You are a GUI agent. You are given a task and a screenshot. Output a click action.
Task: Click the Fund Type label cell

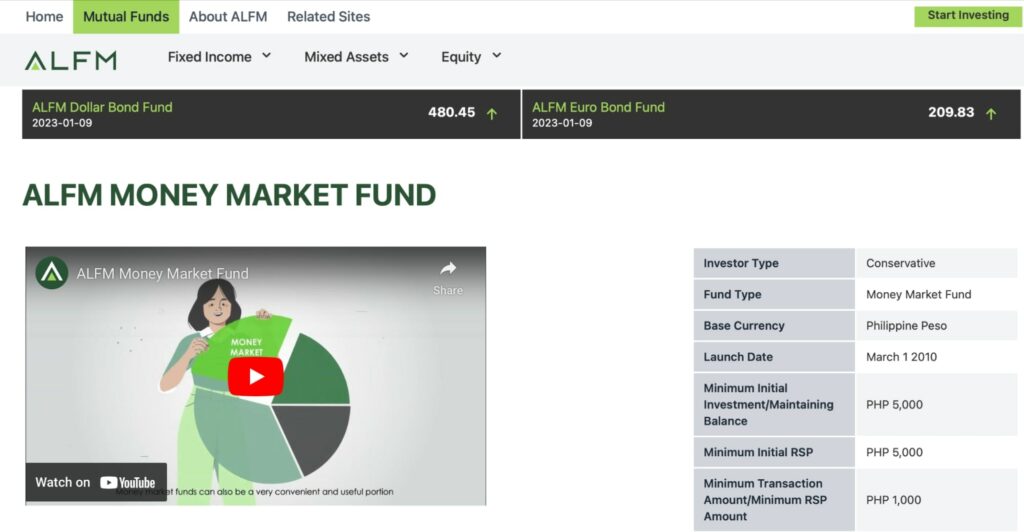[x=774, y=294]
